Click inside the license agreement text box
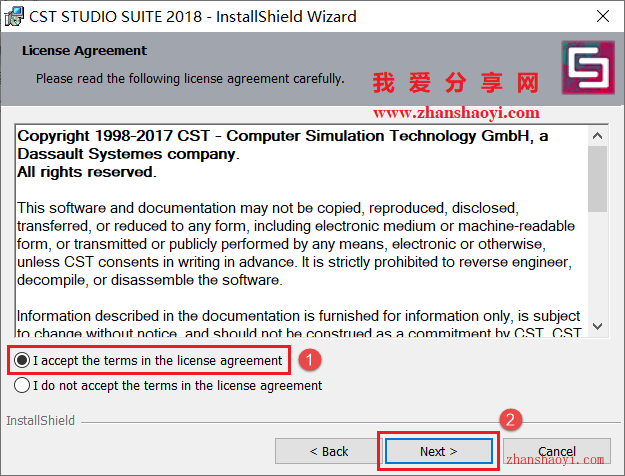 click(x=302, y=231)
